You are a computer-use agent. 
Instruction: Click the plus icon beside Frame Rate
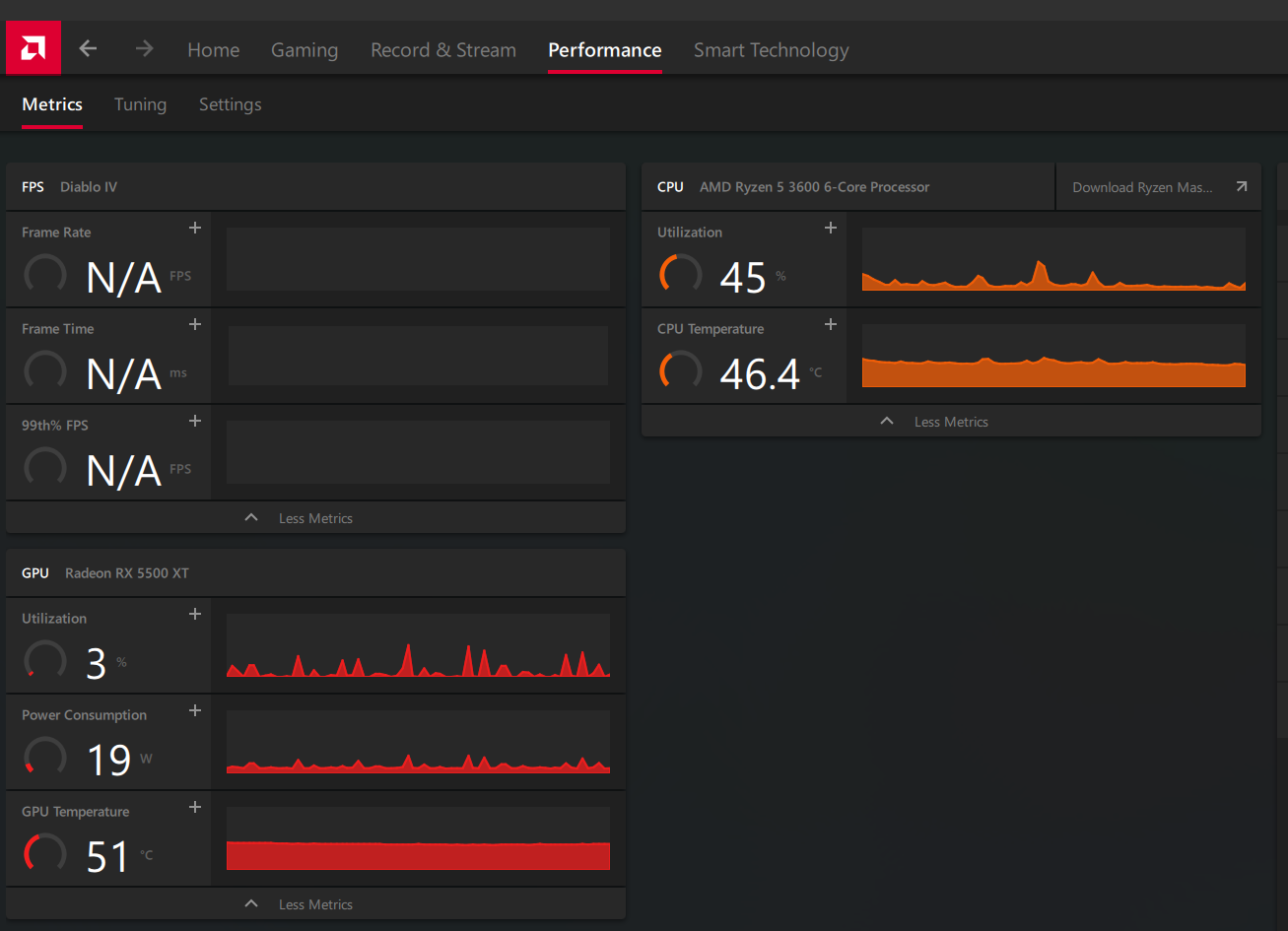(195, 228)
